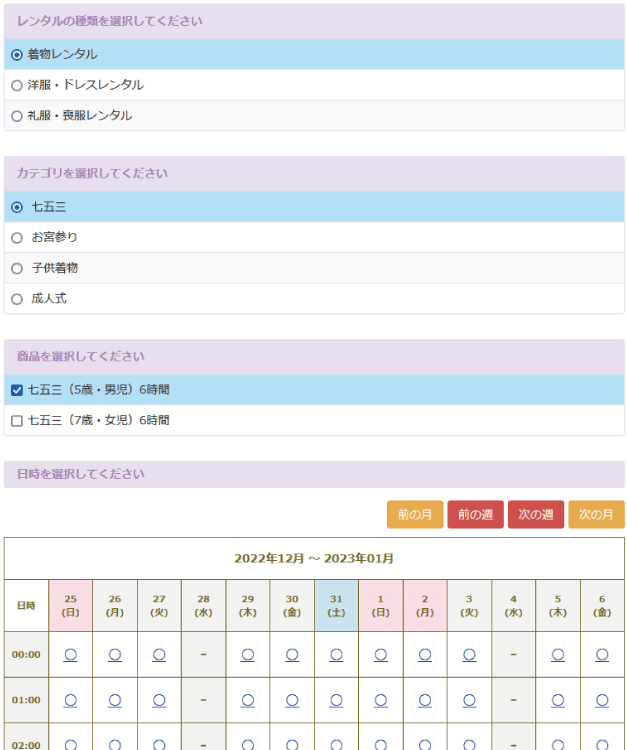Screen dimensions: 627x750
Task: Choose the 成人式 category option
Action: click(17, 298)
